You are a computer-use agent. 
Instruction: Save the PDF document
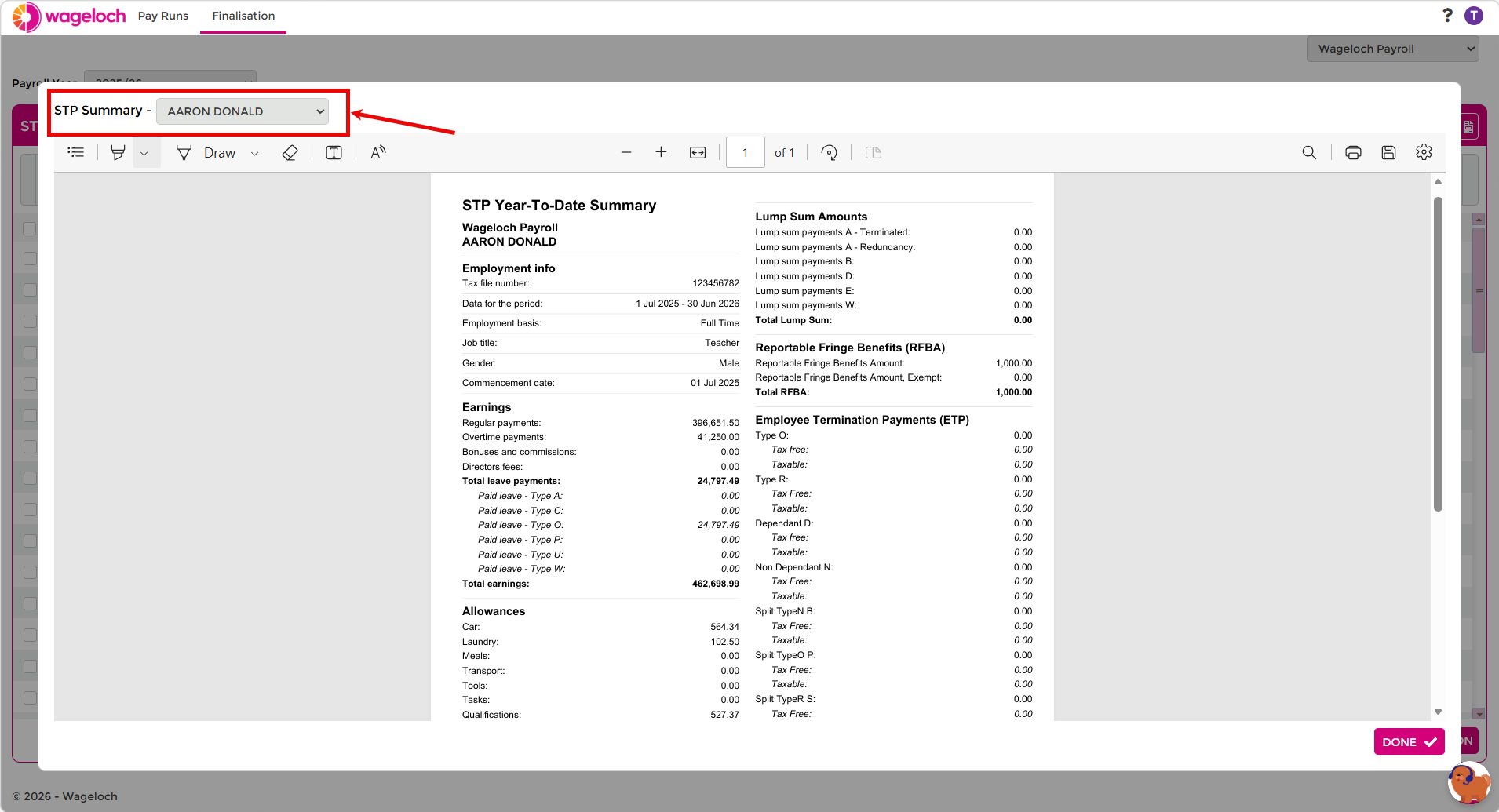1388,152
